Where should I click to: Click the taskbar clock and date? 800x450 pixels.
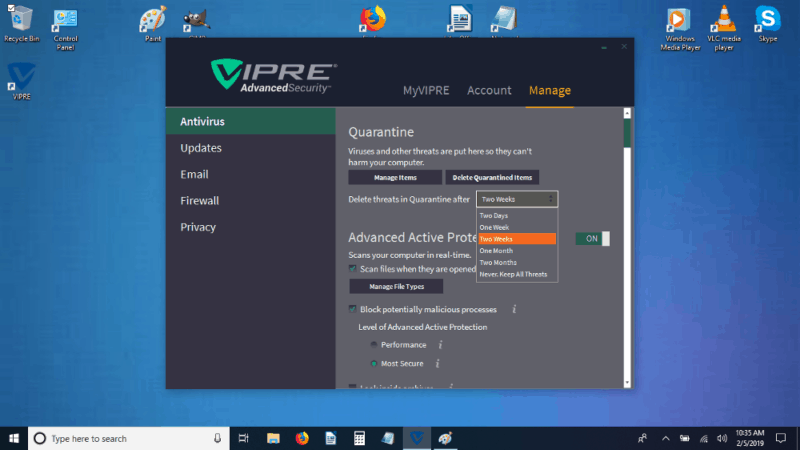tap(749, 438)
